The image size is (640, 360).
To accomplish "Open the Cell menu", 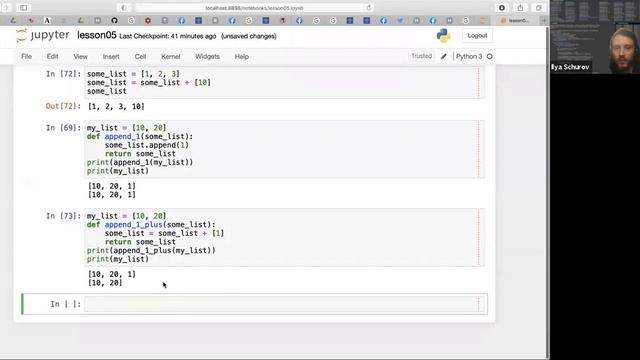I will coord(140,56).
